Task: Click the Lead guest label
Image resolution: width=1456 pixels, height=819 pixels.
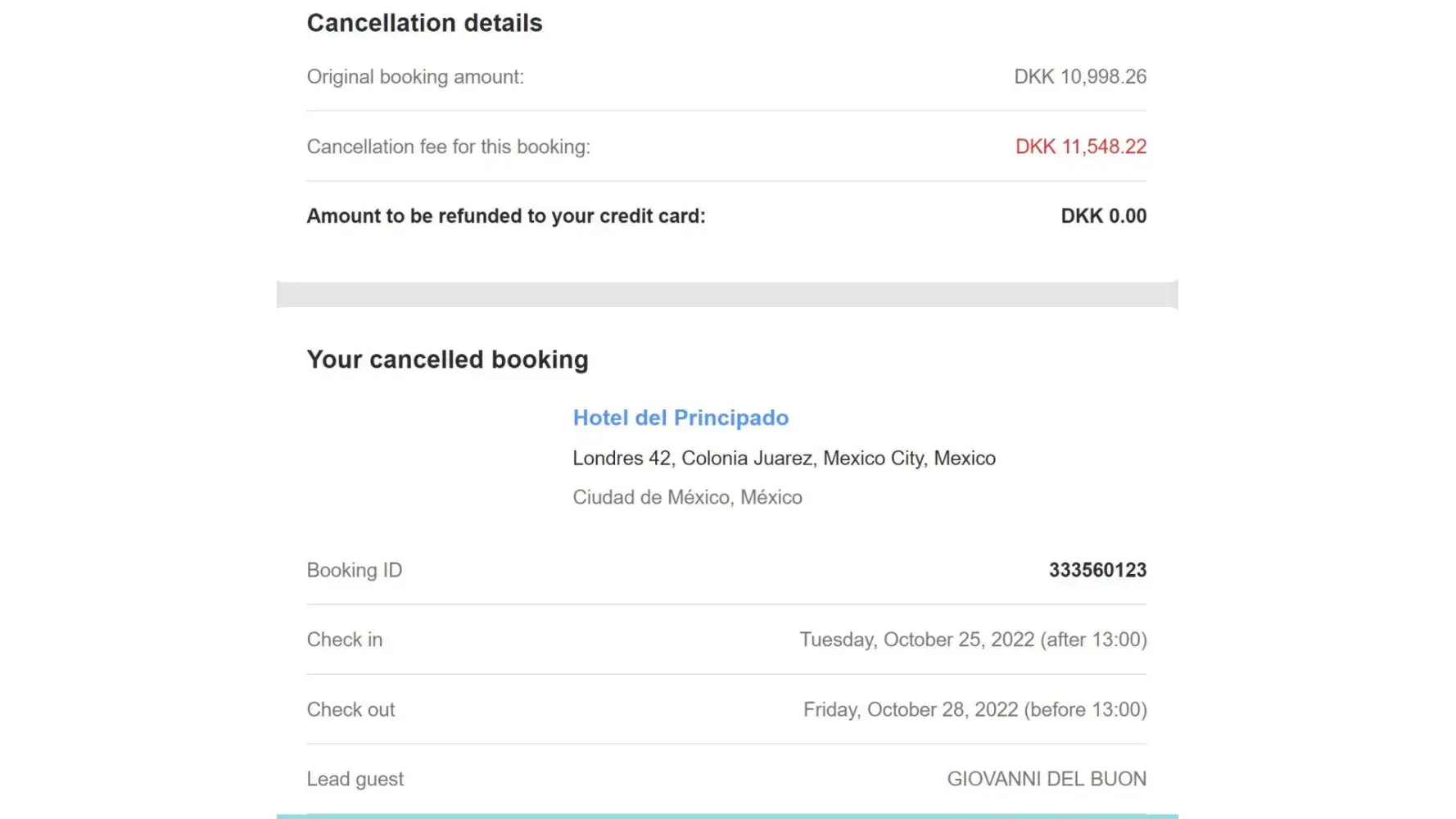Action: (355, 779)
